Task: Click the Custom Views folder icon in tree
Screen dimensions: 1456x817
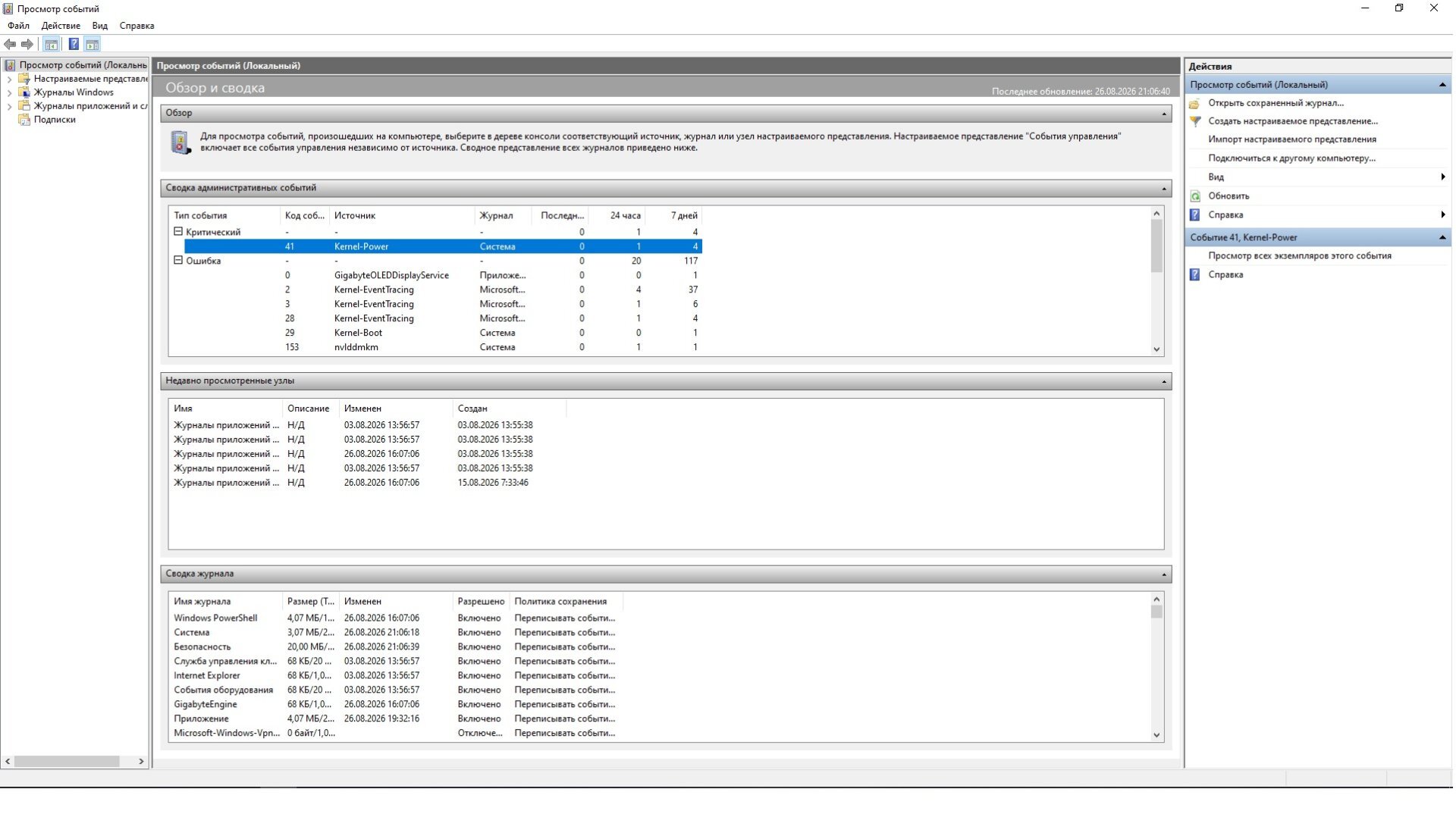Action: point(24,79)
